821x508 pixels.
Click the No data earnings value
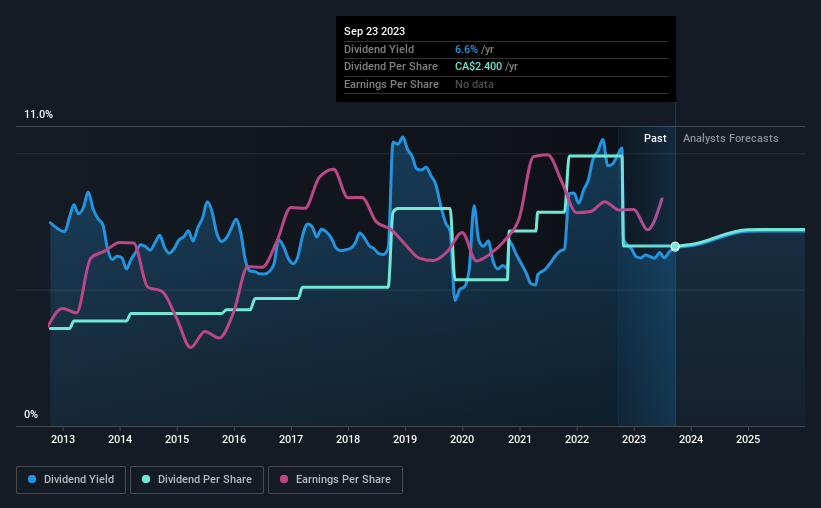pyautogui.click(x=474, y=84)
